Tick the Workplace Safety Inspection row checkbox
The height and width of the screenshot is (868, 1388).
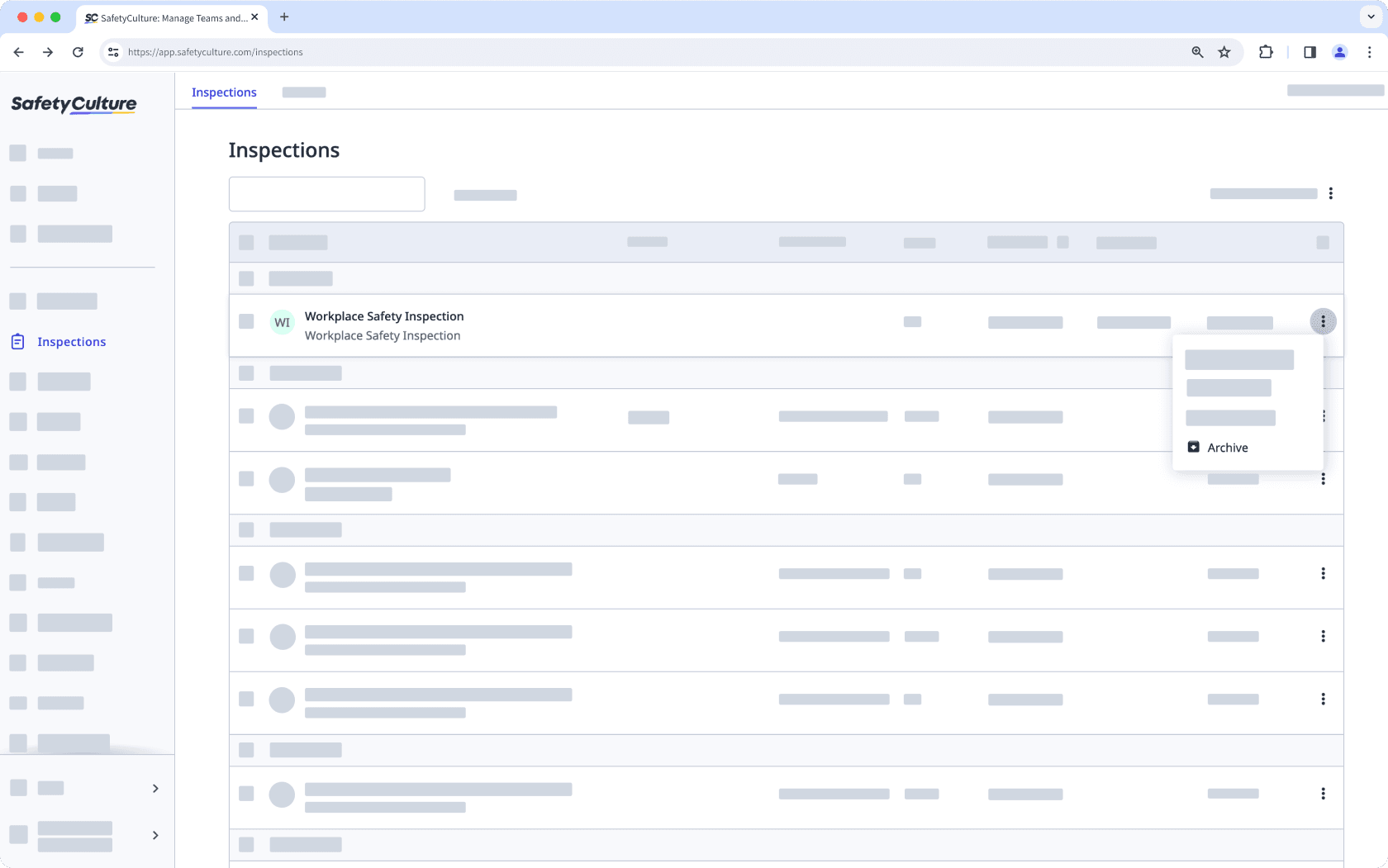pyautogui.click(x=246, y=321)
